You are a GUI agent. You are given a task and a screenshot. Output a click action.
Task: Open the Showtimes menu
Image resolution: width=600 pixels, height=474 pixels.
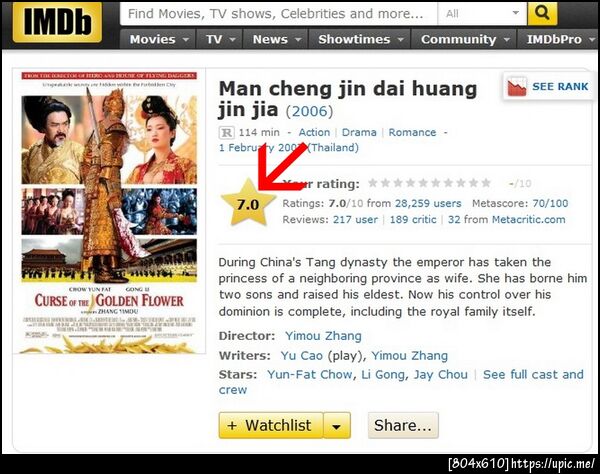point(360,39)
